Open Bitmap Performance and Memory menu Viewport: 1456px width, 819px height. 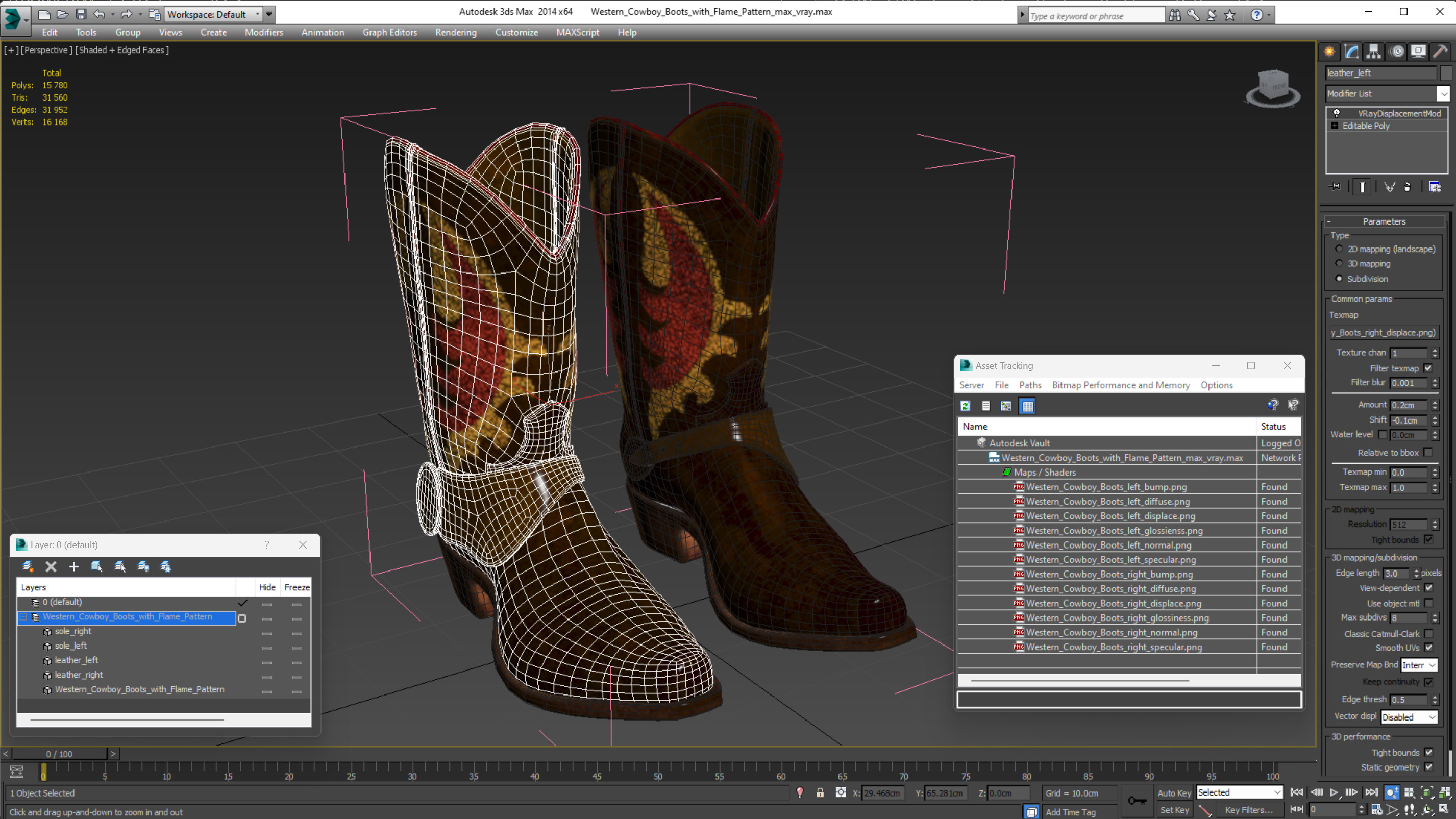[x=1120, y=385]
